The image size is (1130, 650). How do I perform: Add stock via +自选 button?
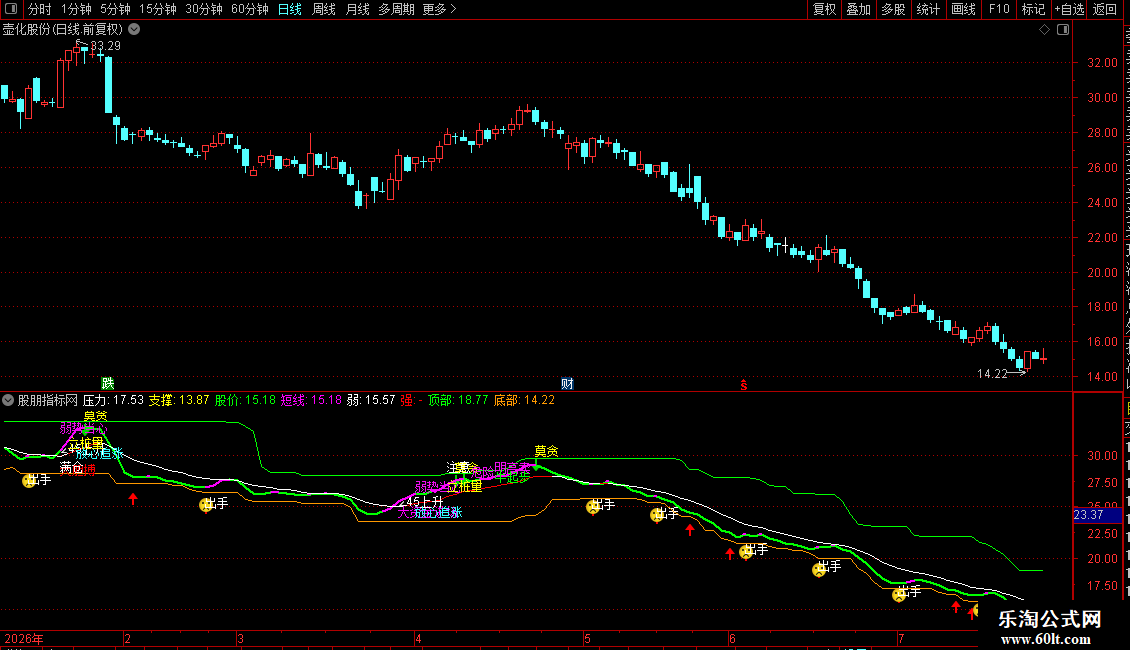pyautogui.click(x=1069, y=9)
